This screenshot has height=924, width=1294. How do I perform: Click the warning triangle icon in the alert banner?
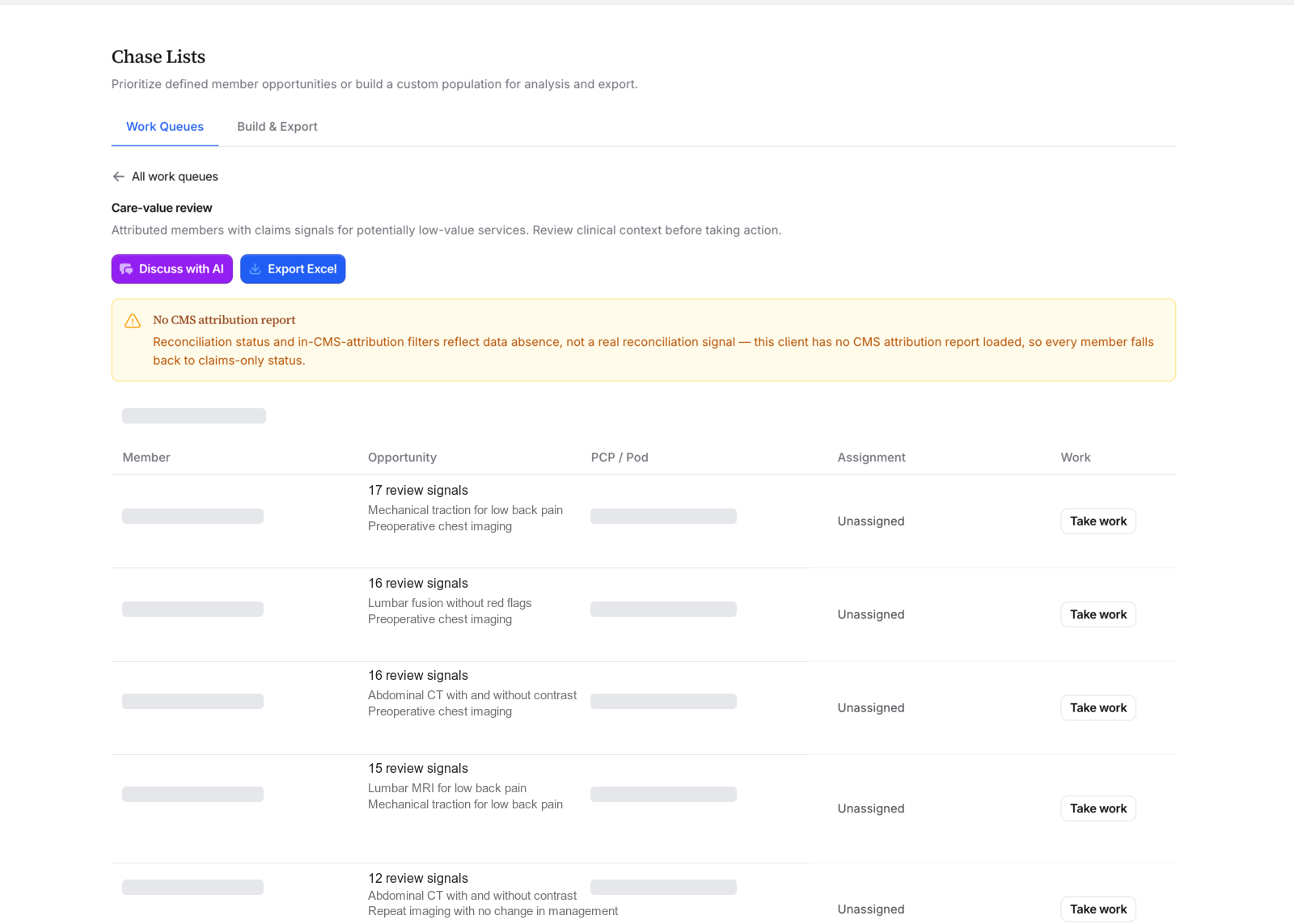pyautogui.click(x=133, y=321)
